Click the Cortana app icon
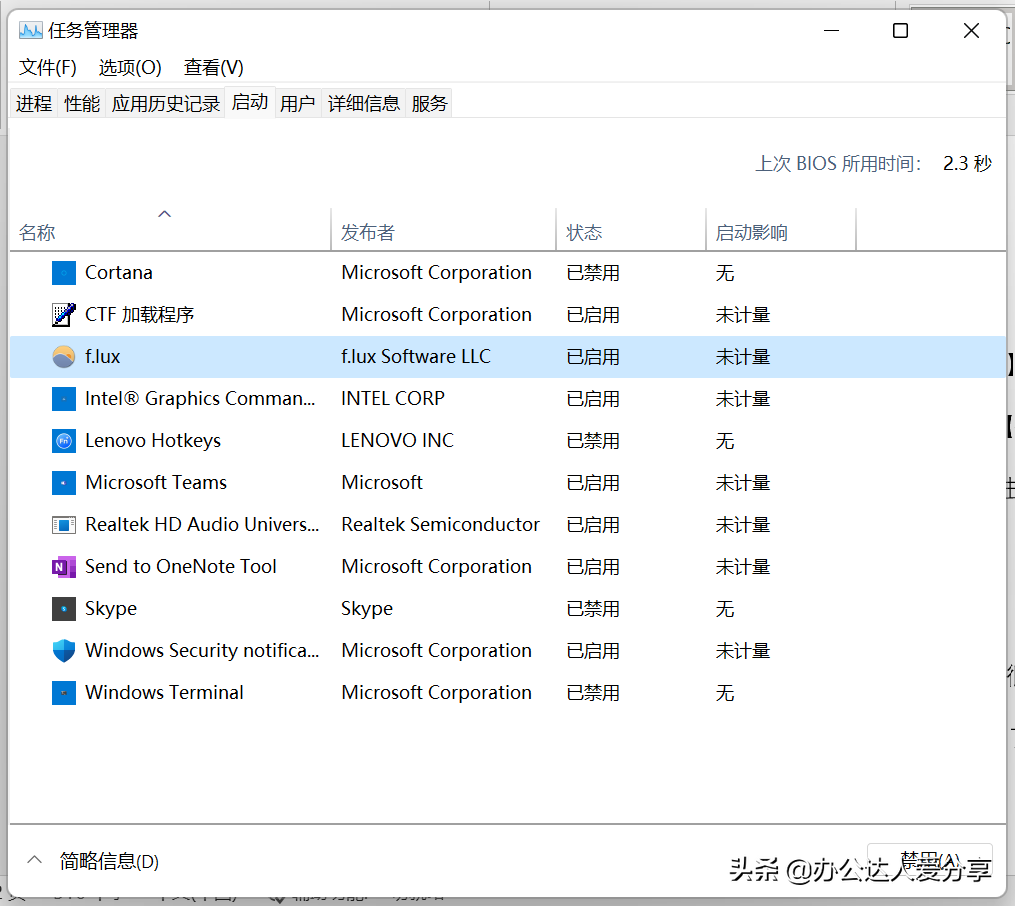The width and height of the screenshot is (1015, 906). pyautogui.click(x=63, y=272)
